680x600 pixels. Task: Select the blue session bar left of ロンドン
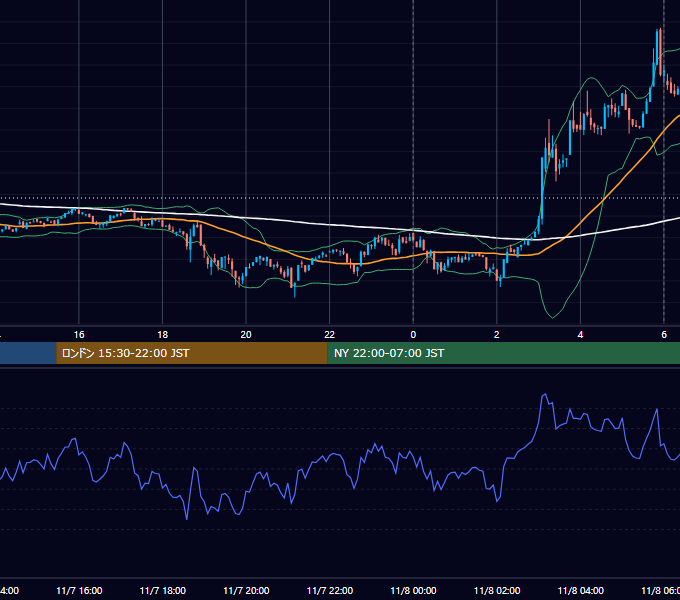28,353
